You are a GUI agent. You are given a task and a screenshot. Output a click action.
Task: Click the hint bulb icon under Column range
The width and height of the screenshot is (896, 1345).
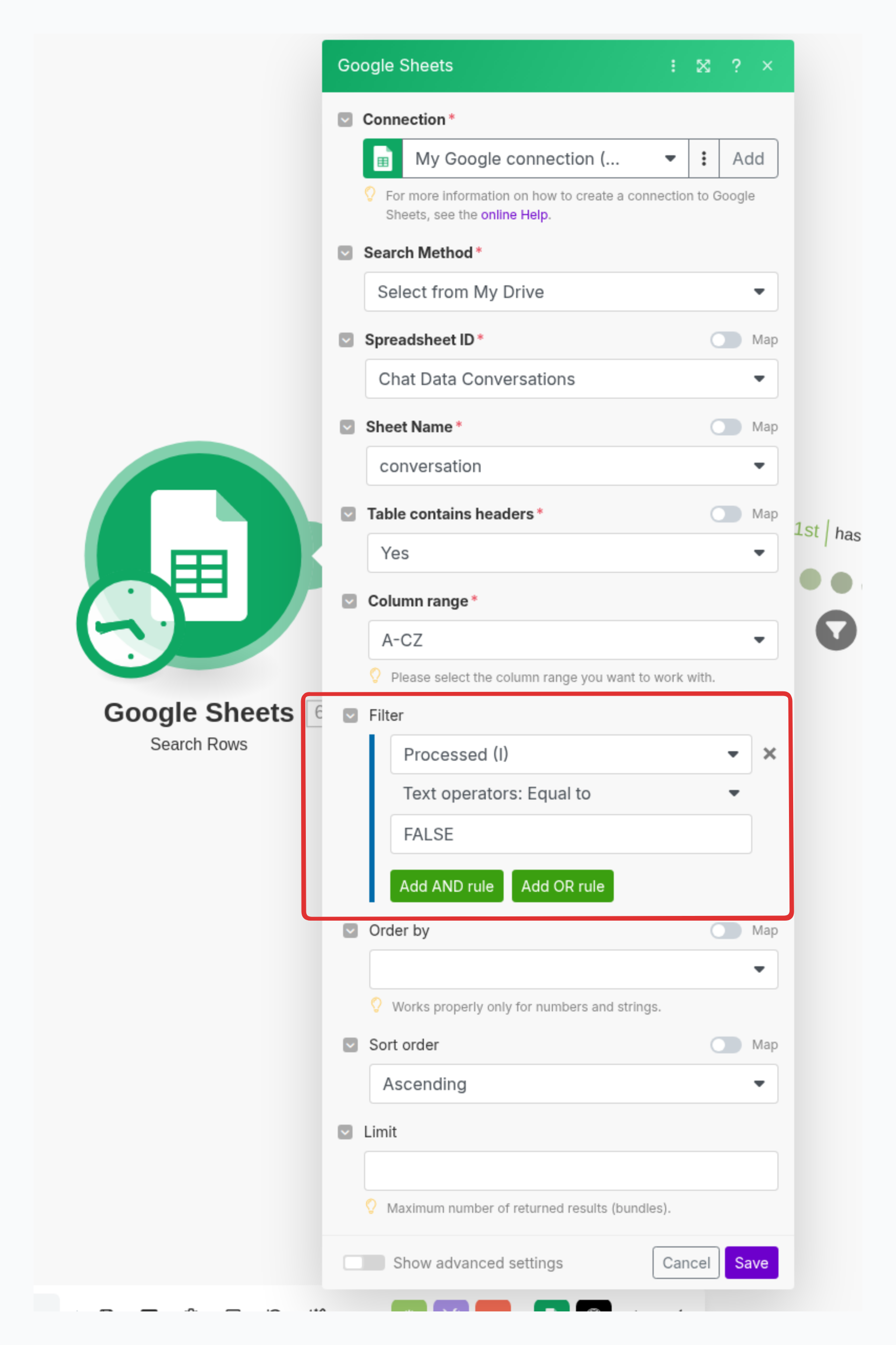[x=375, y=676]
